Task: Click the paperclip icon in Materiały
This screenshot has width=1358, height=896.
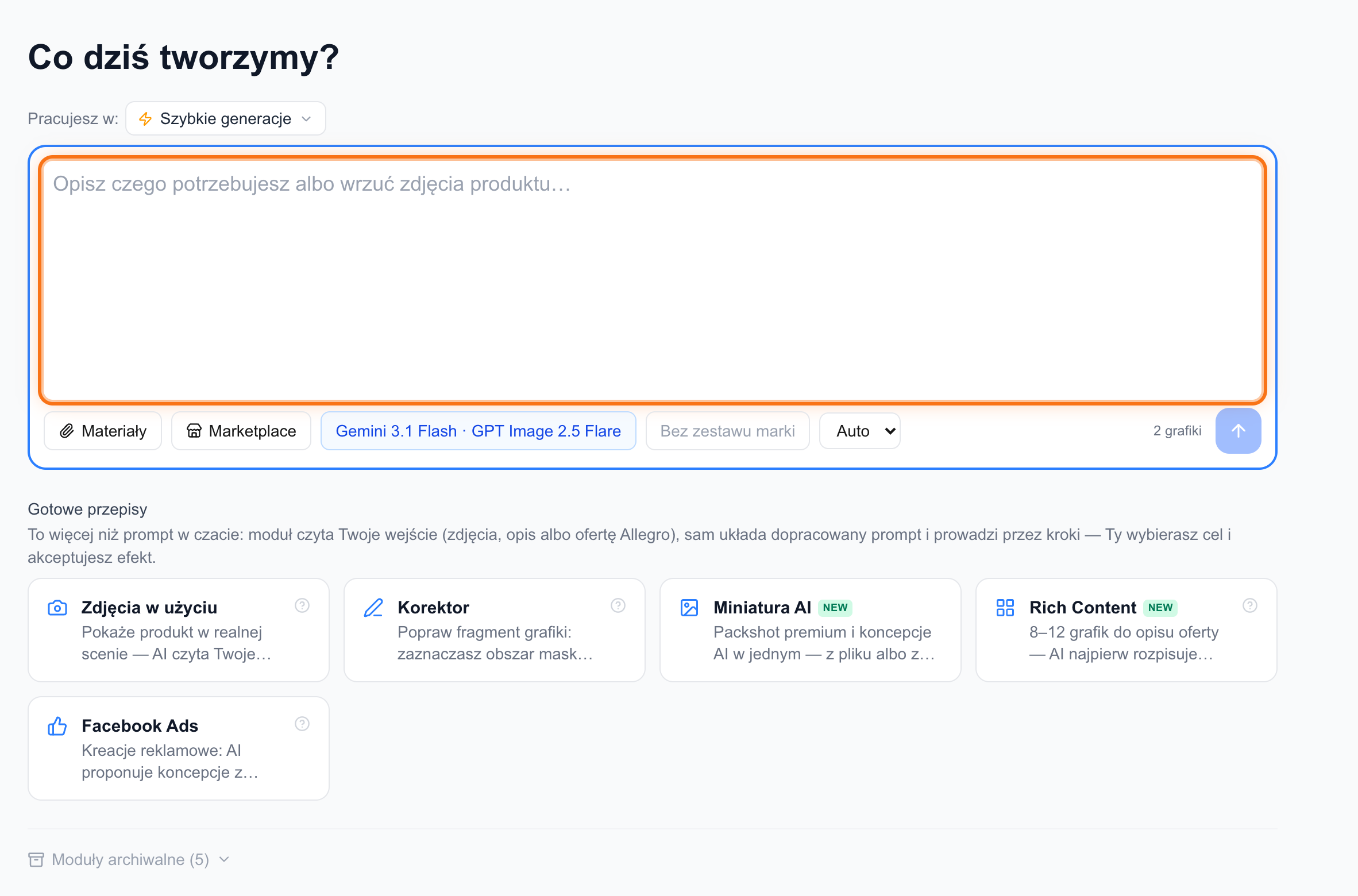Action: click(x=67, y=431)
